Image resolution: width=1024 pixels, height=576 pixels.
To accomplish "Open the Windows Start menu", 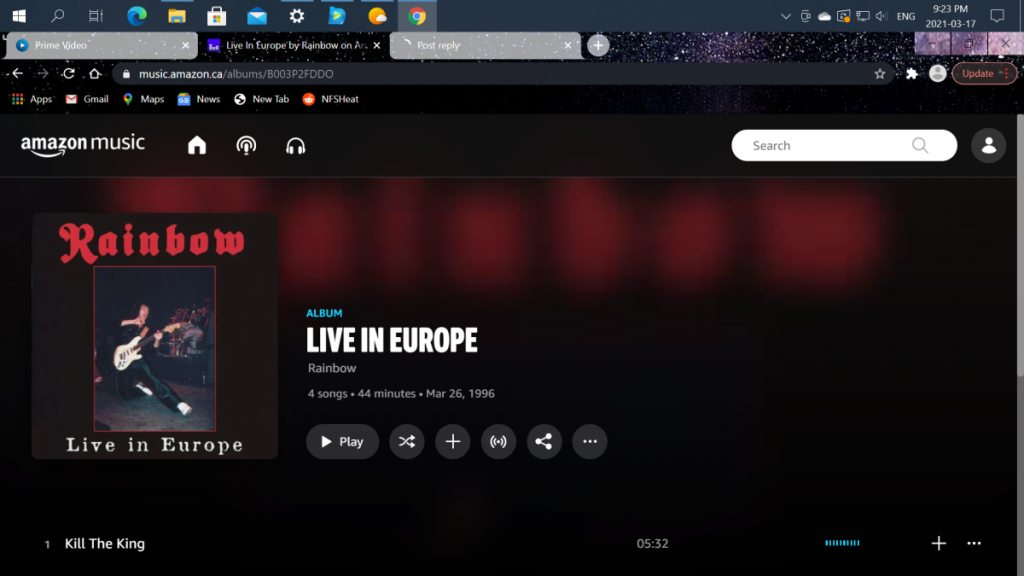I will 19,16.
